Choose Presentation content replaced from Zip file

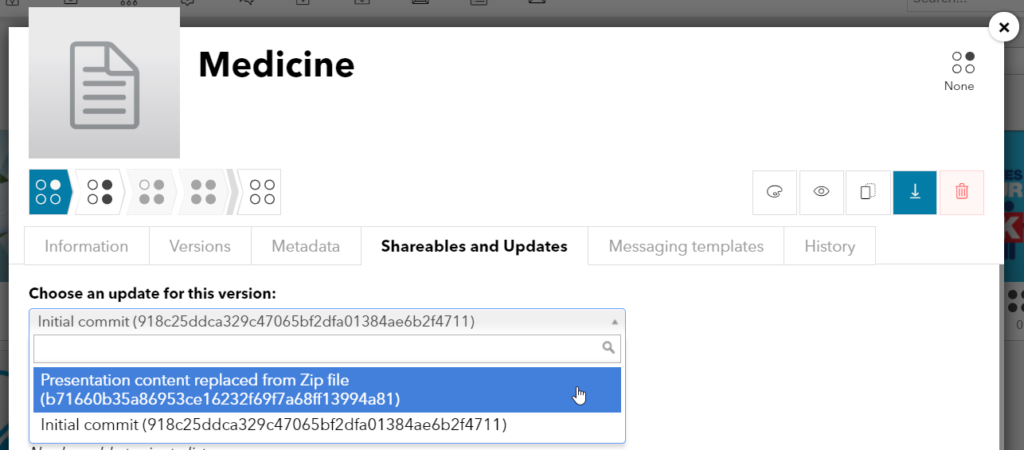(327, 389)
